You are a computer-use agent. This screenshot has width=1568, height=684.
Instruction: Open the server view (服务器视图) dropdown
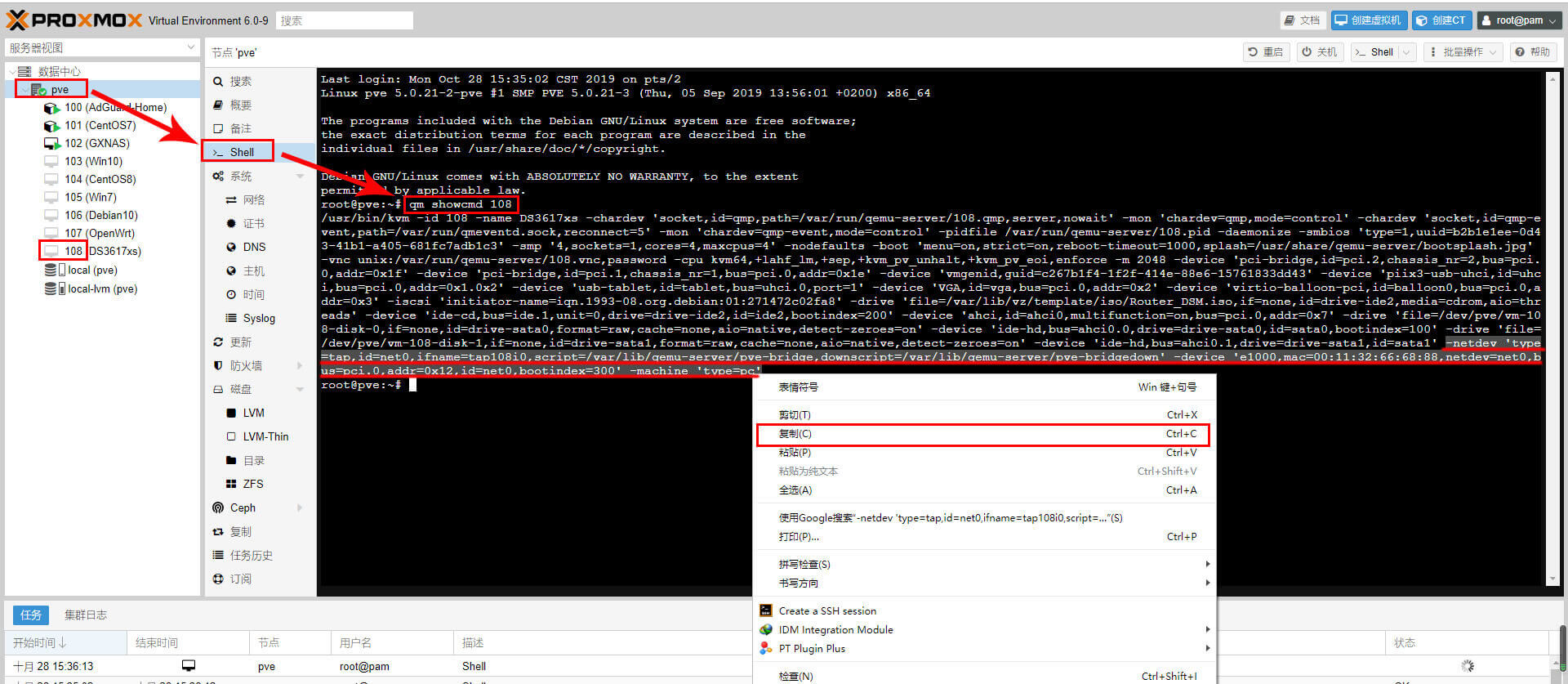point(101,48)
